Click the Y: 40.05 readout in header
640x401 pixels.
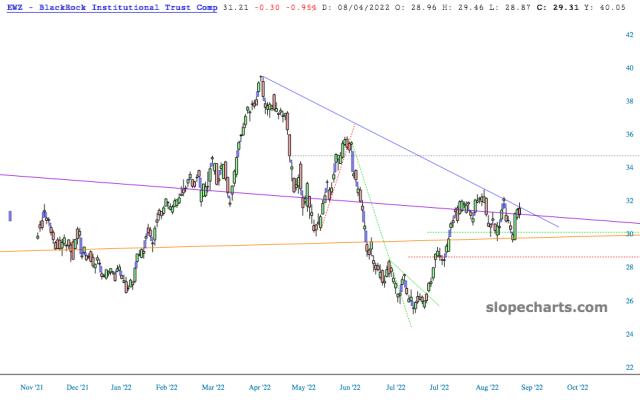coord(605,7)
